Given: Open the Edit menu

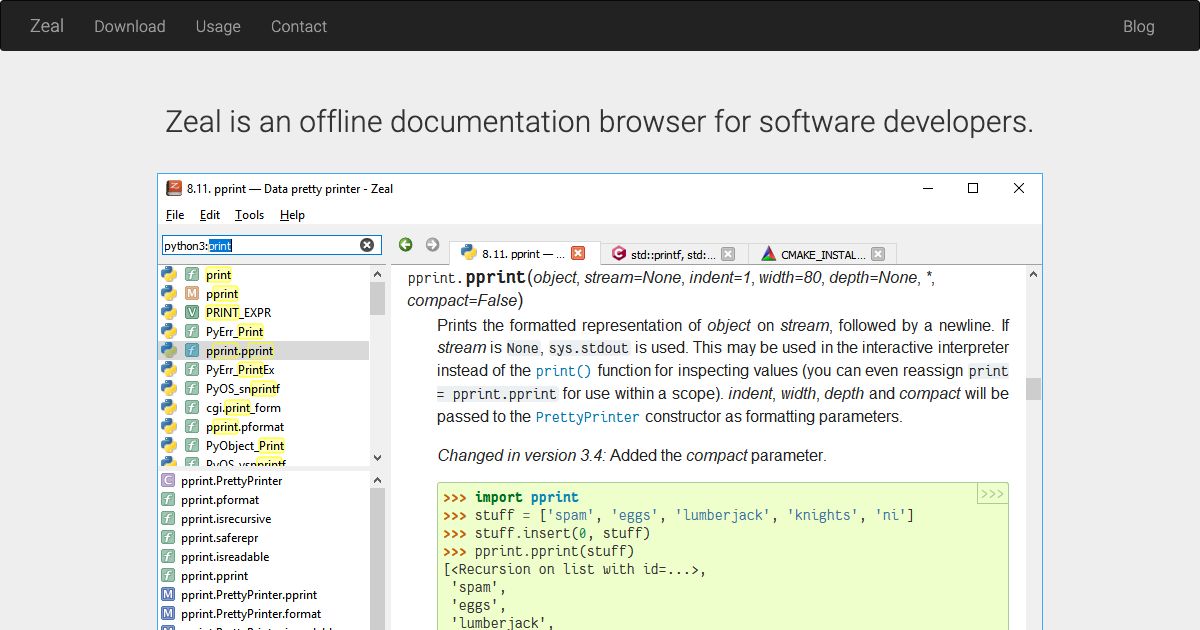Looking at the screenshot, I should pos(210,215).
